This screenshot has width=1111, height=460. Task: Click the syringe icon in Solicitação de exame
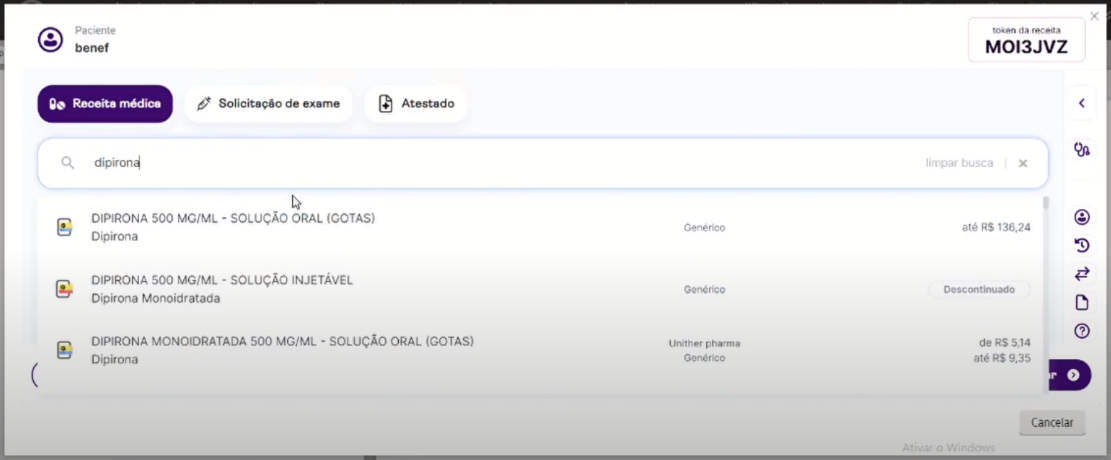tap(203, 103)
